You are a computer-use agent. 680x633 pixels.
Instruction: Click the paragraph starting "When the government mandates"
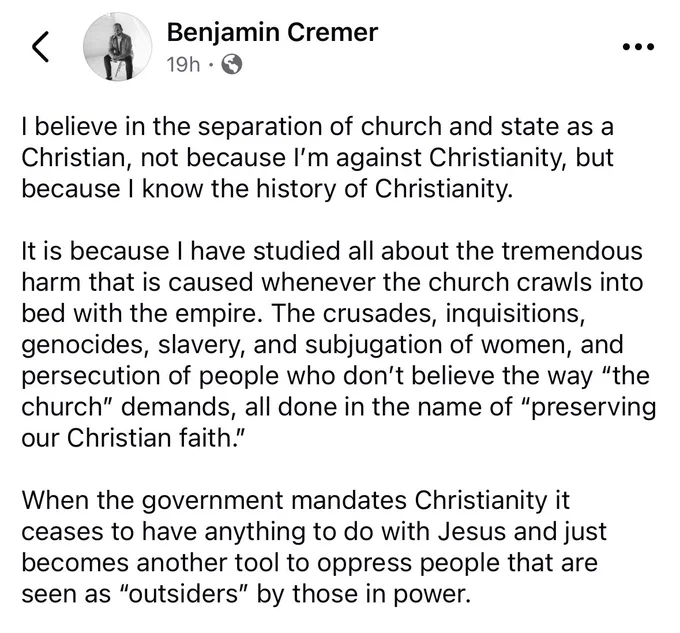click(314, 548)
